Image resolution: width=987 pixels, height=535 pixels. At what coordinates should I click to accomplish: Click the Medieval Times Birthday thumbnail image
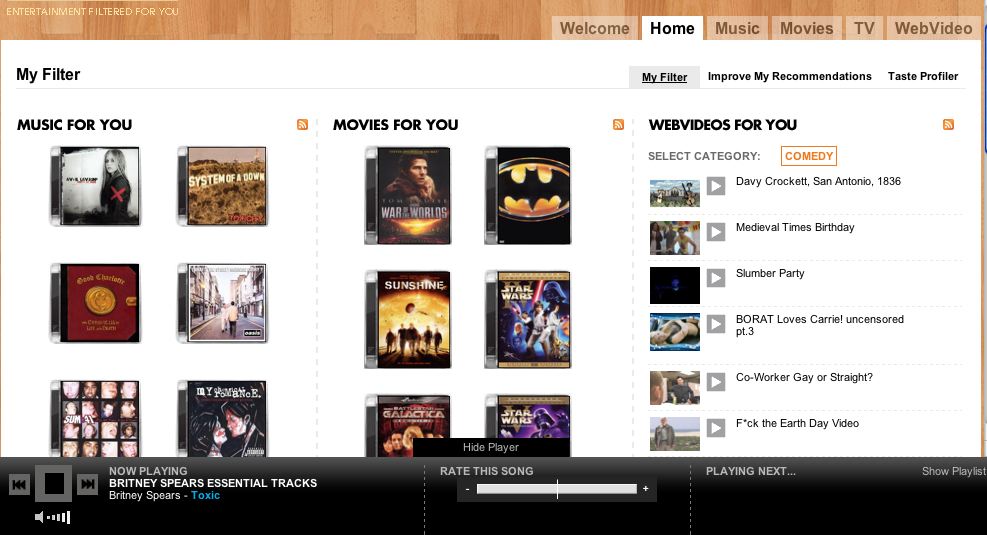click(x=675, y=238)
